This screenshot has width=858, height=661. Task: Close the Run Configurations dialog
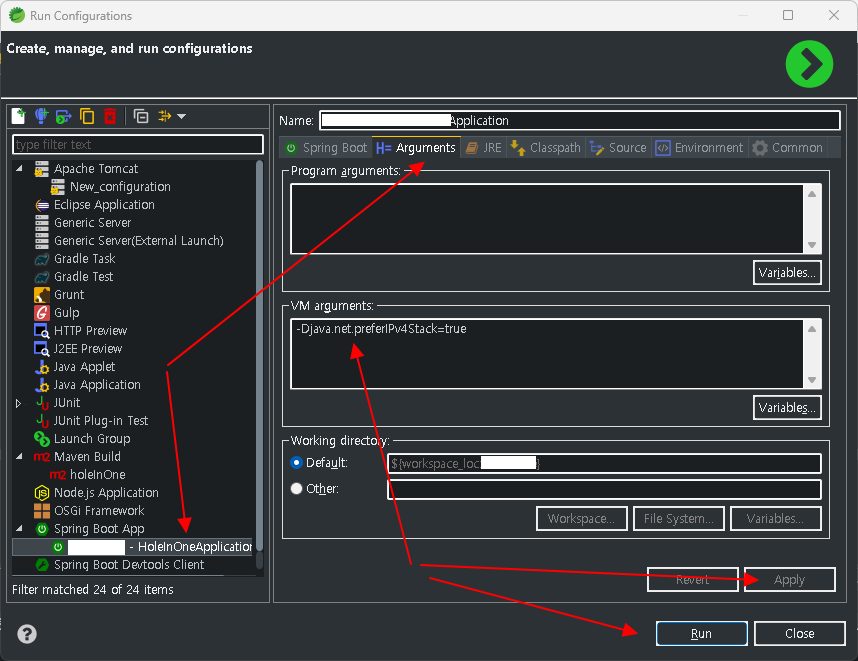(799, 634)
